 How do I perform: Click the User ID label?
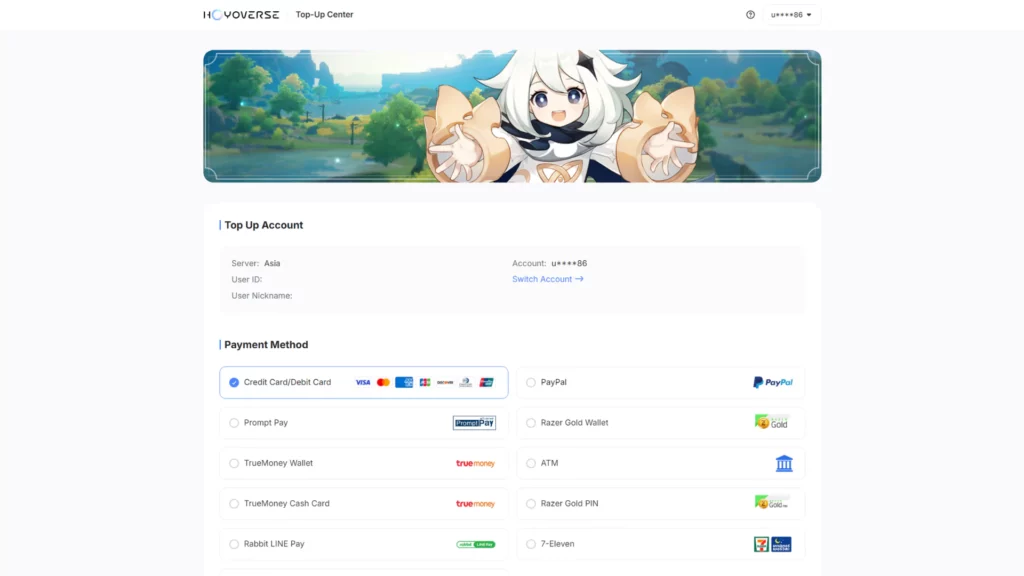246,280
